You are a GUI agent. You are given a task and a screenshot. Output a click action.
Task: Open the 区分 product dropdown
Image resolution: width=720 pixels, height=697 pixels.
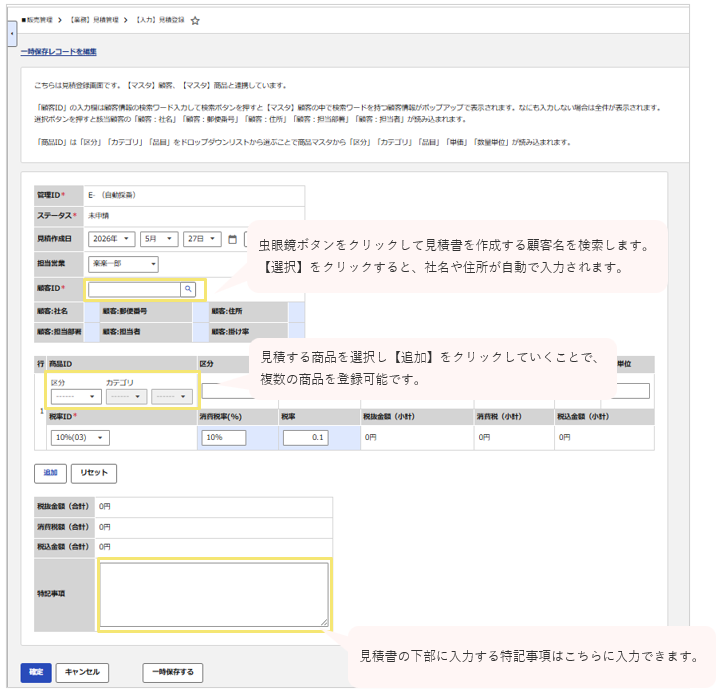coord(76,397)
